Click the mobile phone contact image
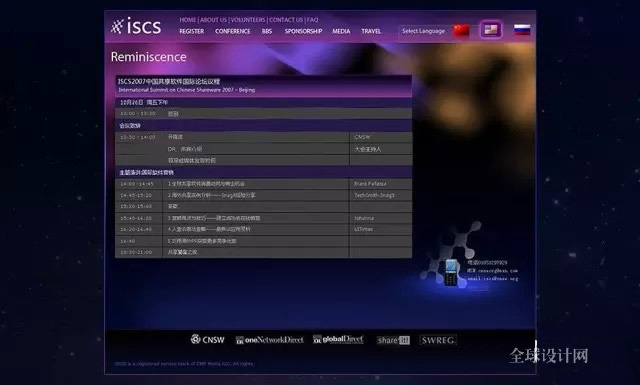Screen dimensions: 640x385 pyautogui.click(x=451, y=272)
